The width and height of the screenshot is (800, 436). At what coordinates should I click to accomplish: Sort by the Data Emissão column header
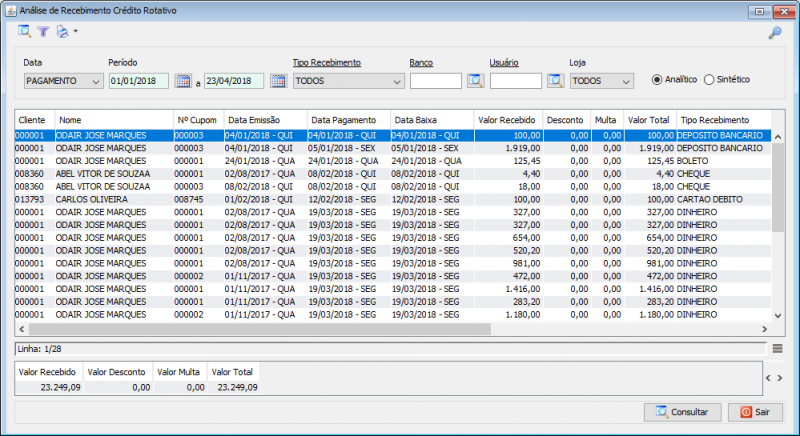pos(266,120)
